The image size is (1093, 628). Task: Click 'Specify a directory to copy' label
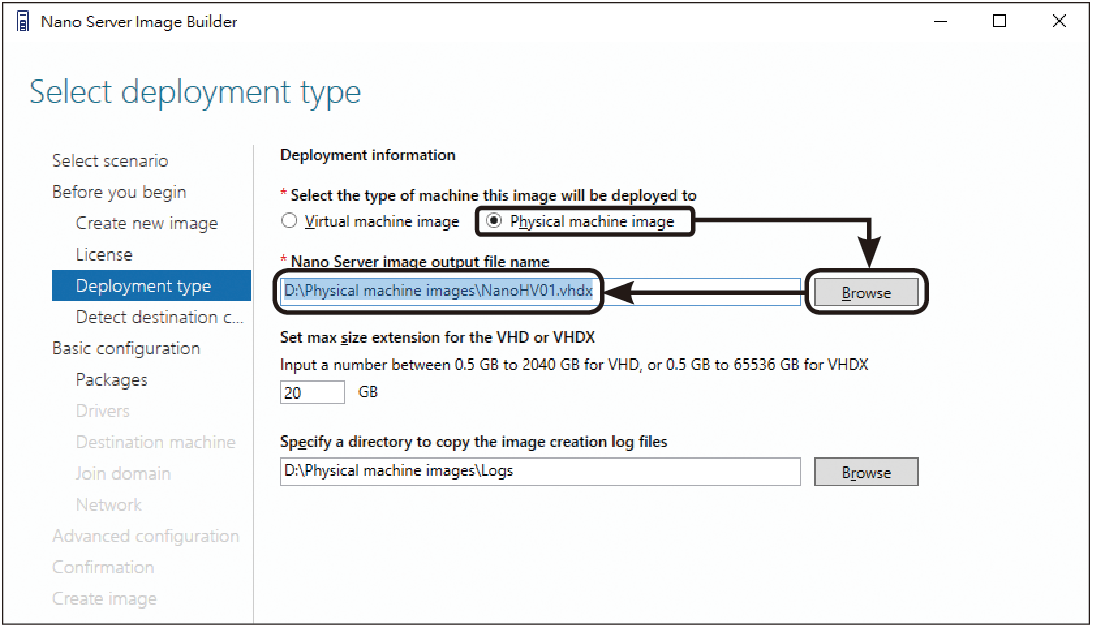coord(473,442)
